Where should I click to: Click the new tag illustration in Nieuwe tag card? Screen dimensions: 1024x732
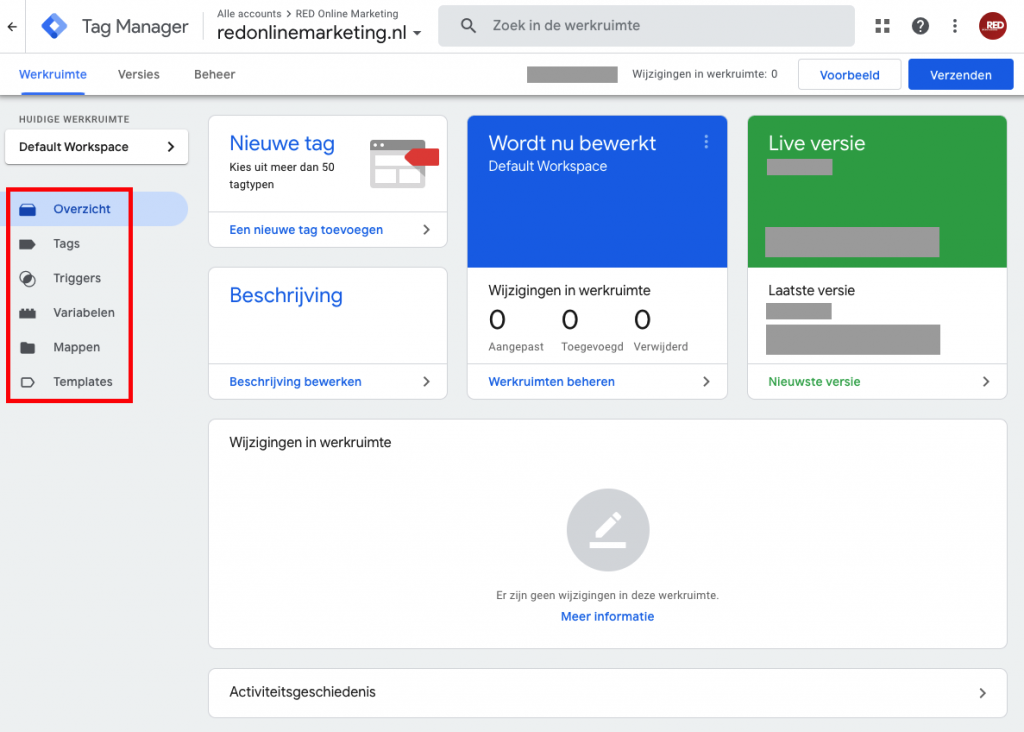tap(404, 163)
